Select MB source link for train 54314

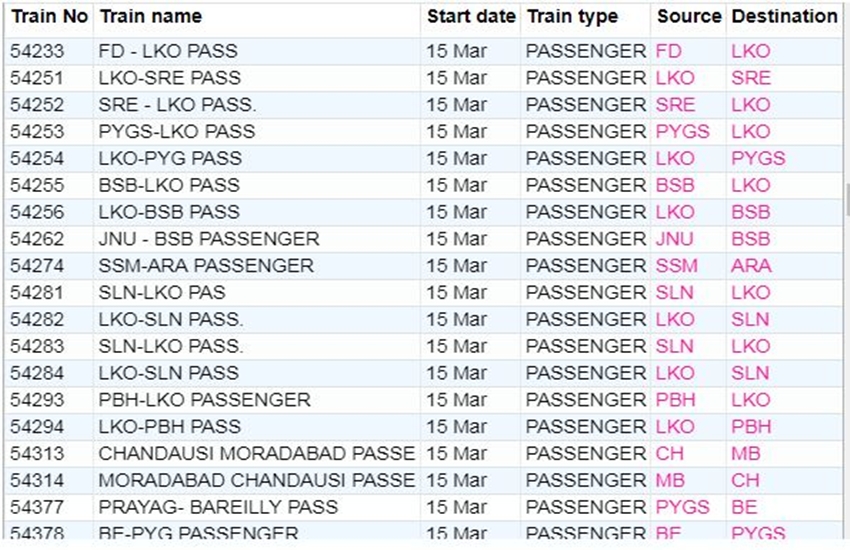pyautogui.click(x=670, y=480)
